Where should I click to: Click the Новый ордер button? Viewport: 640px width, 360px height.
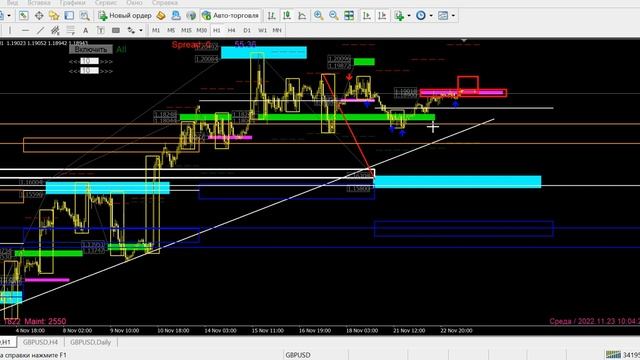pos(125,16)
